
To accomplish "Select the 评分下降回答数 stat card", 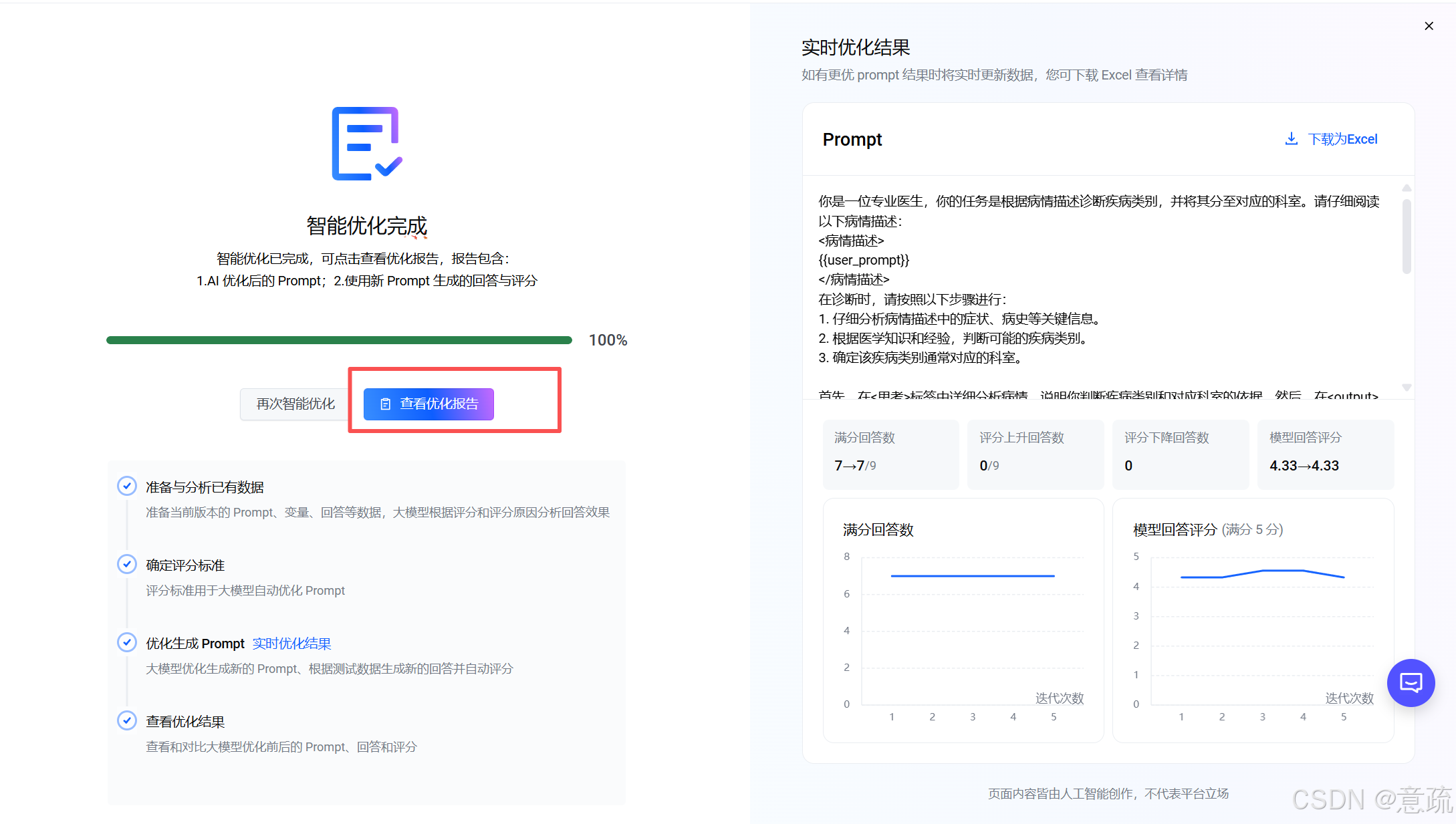I will (1181, 454).
